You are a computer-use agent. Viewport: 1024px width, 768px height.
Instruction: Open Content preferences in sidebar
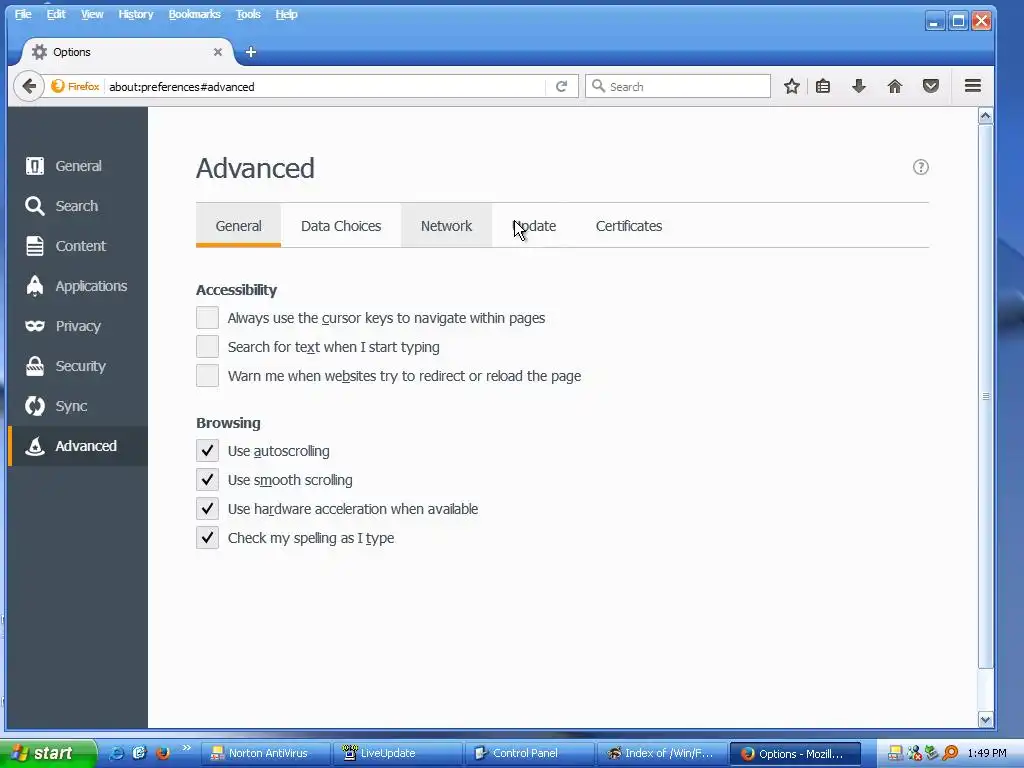(78, 246)
